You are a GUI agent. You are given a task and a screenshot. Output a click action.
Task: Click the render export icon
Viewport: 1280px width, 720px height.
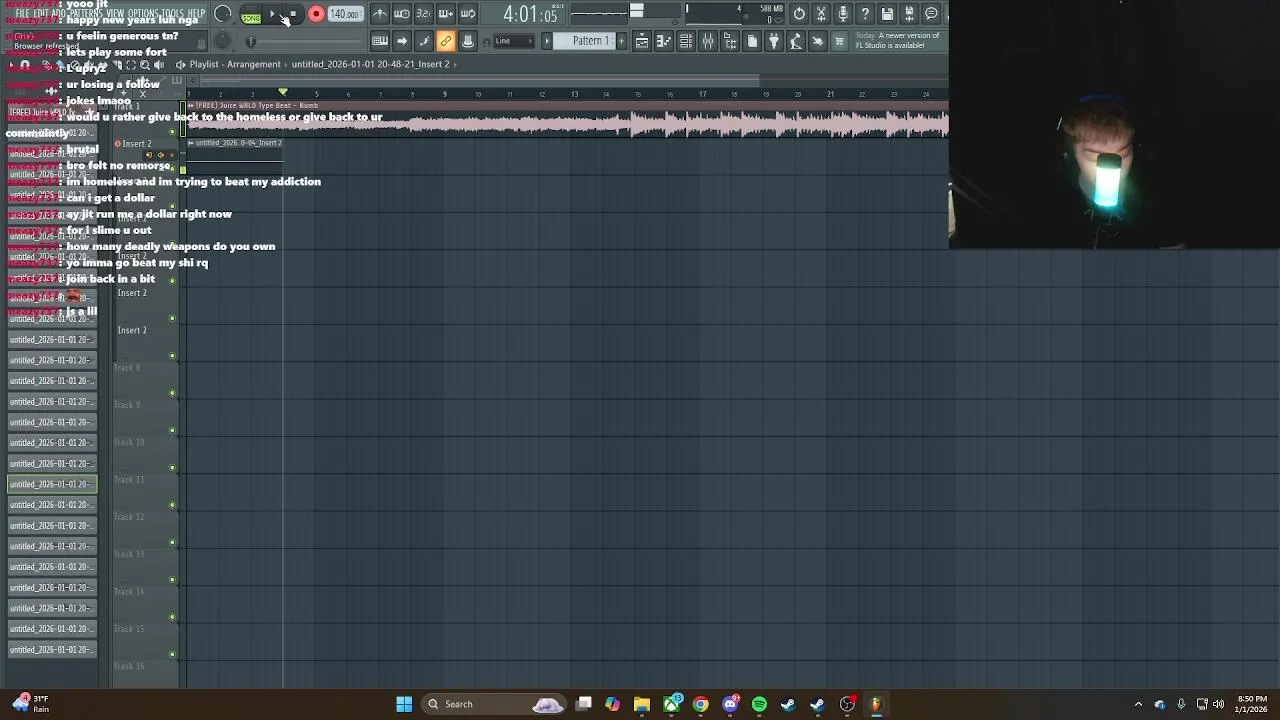pyautogui.click(x=909, y=14)
